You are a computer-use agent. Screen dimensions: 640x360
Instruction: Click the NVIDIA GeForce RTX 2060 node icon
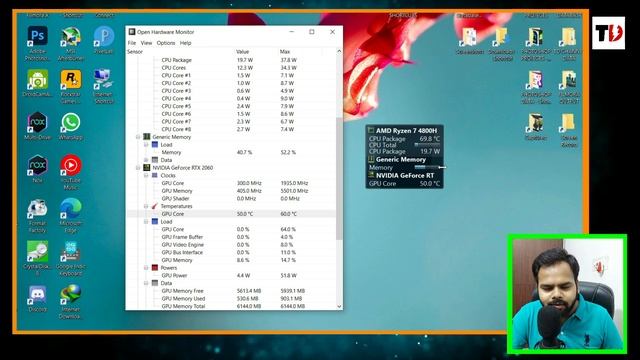[x=147, y=167]
